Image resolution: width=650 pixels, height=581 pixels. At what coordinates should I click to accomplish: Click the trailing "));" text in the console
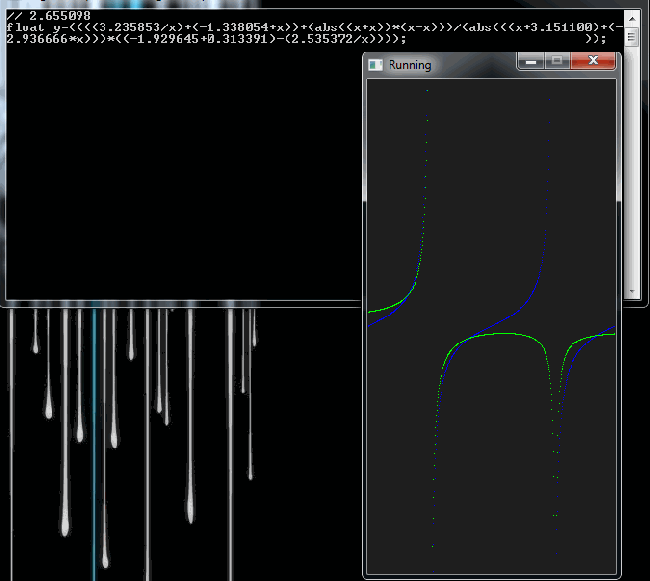tap(595, 39)
